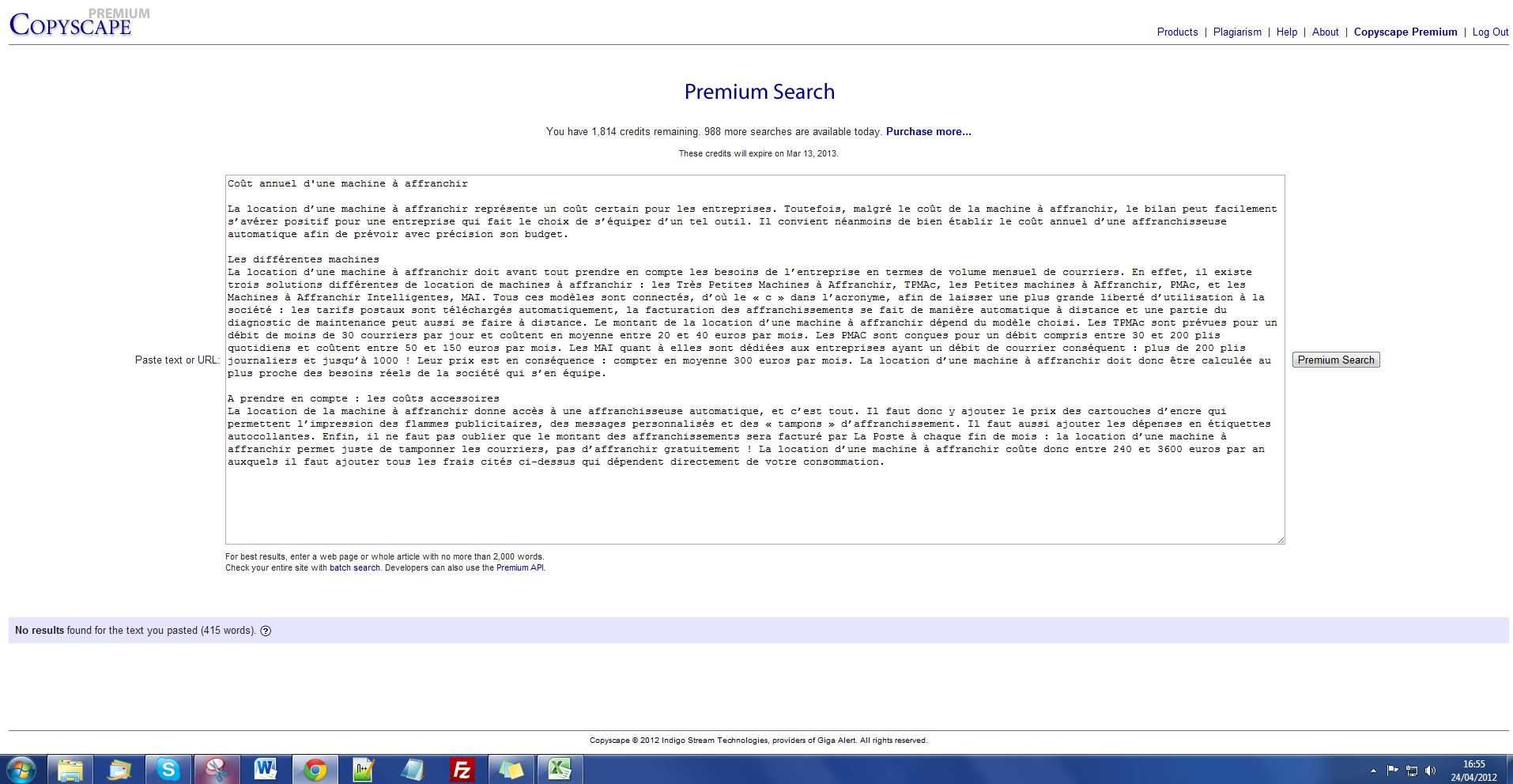Click the Premium Search button
This screenshot has width=1513, height=784.
(x=1335, y=360)
